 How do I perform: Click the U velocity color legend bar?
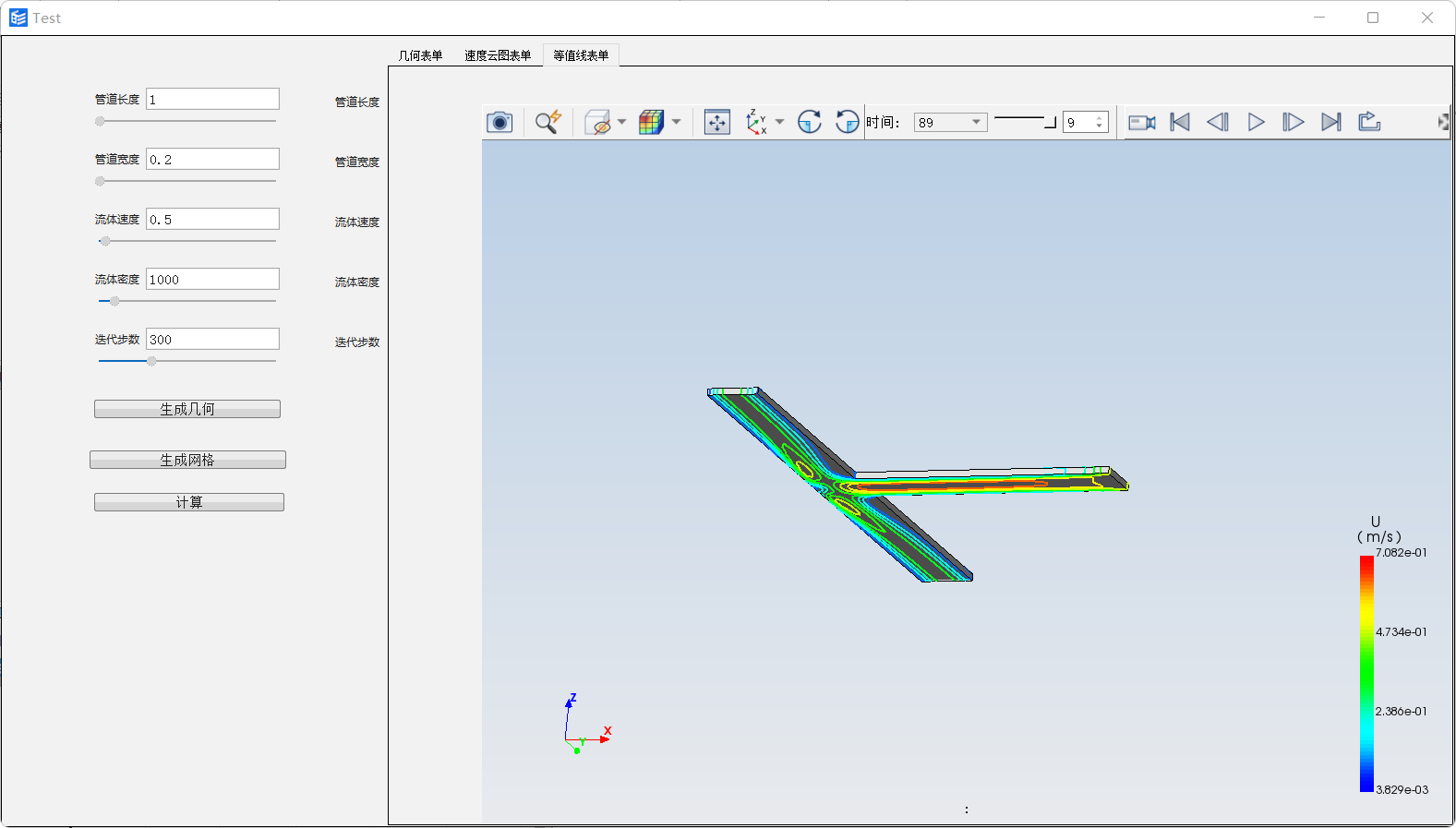click(x=1366, y=673)
